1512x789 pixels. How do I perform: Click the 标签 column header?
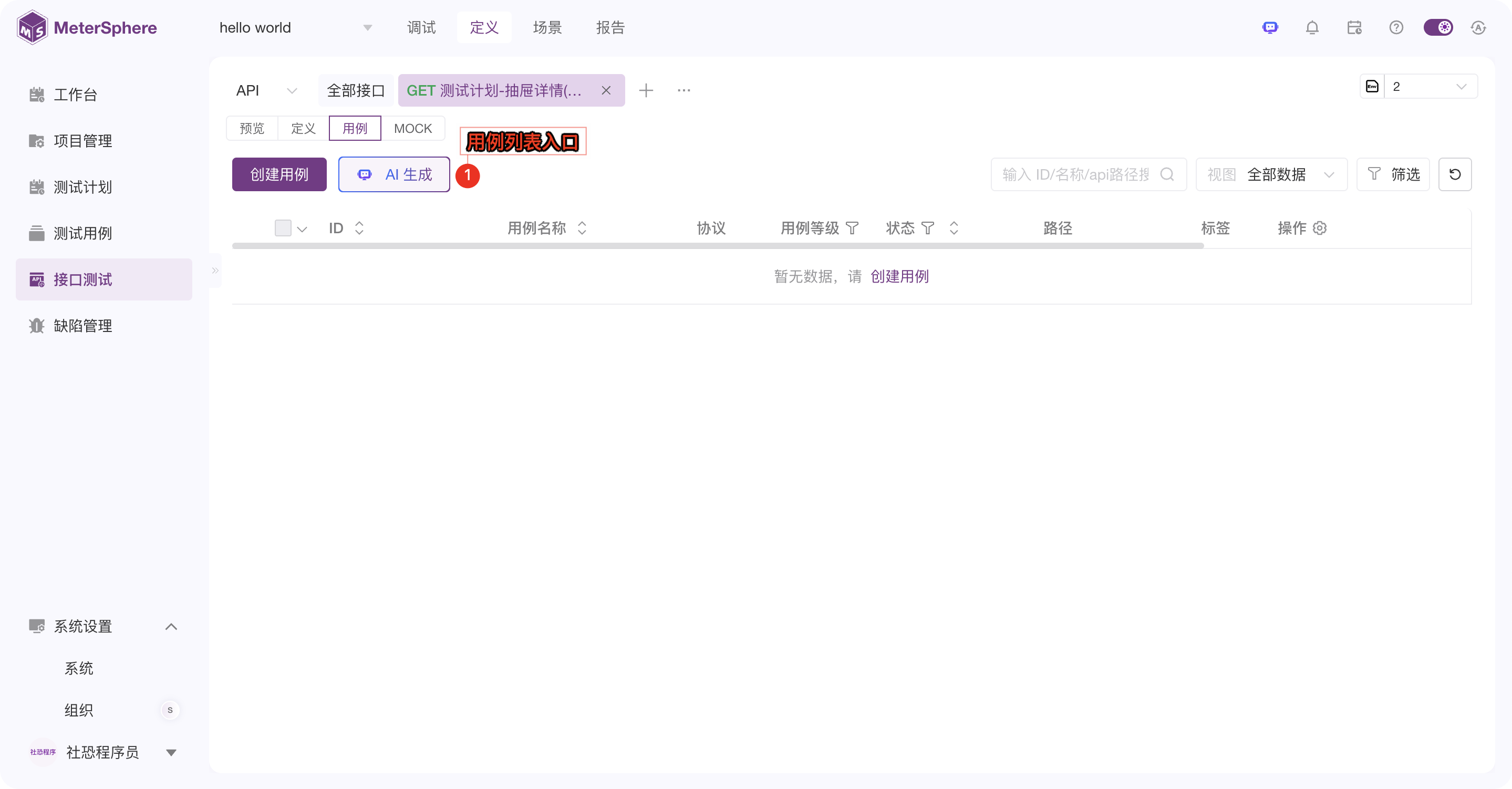[x=1215, y=228]
